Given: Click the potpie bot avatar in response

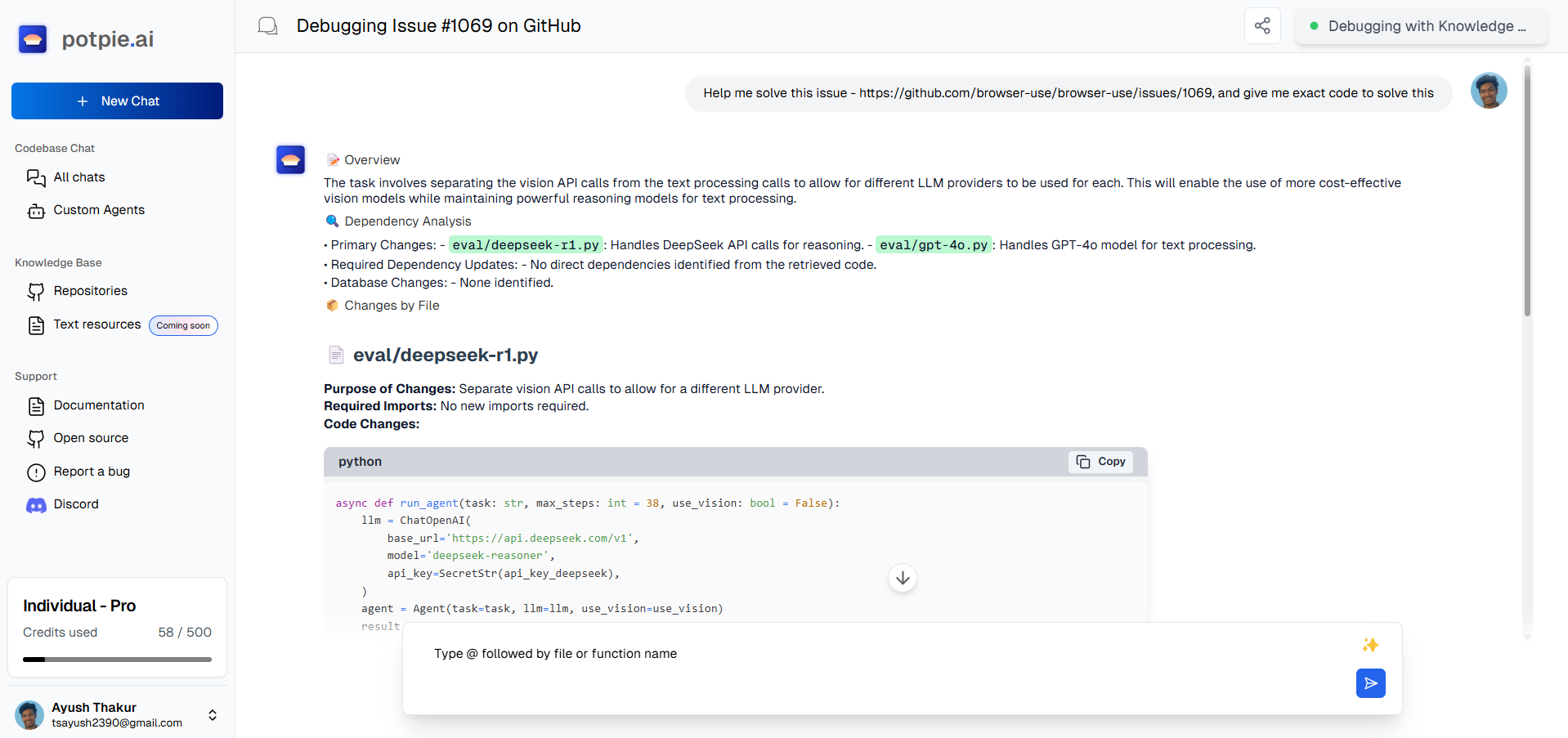Looking at the screenshot, I should (290, 159).
